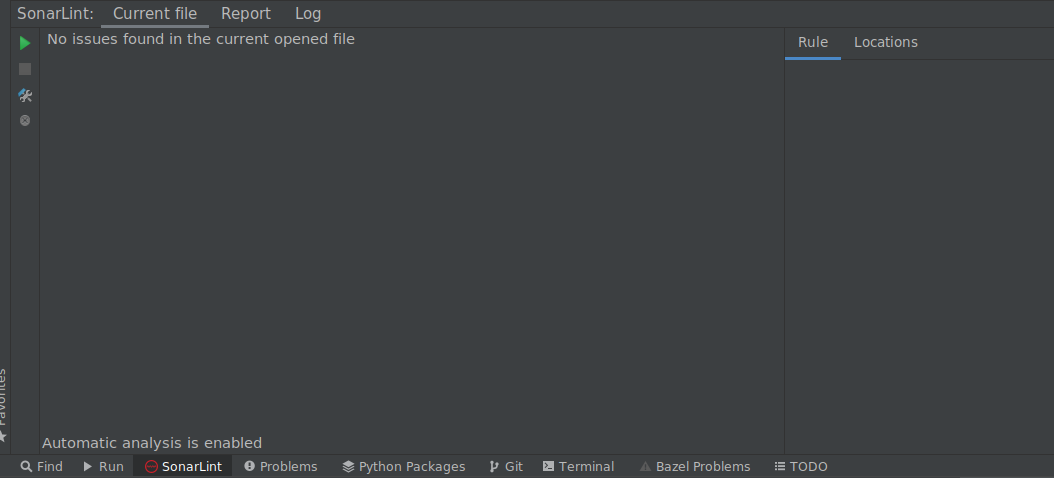Click the Terminal prompt icon
The width and height of the screenshot is (1054, 478).
(x=549, y=466)
